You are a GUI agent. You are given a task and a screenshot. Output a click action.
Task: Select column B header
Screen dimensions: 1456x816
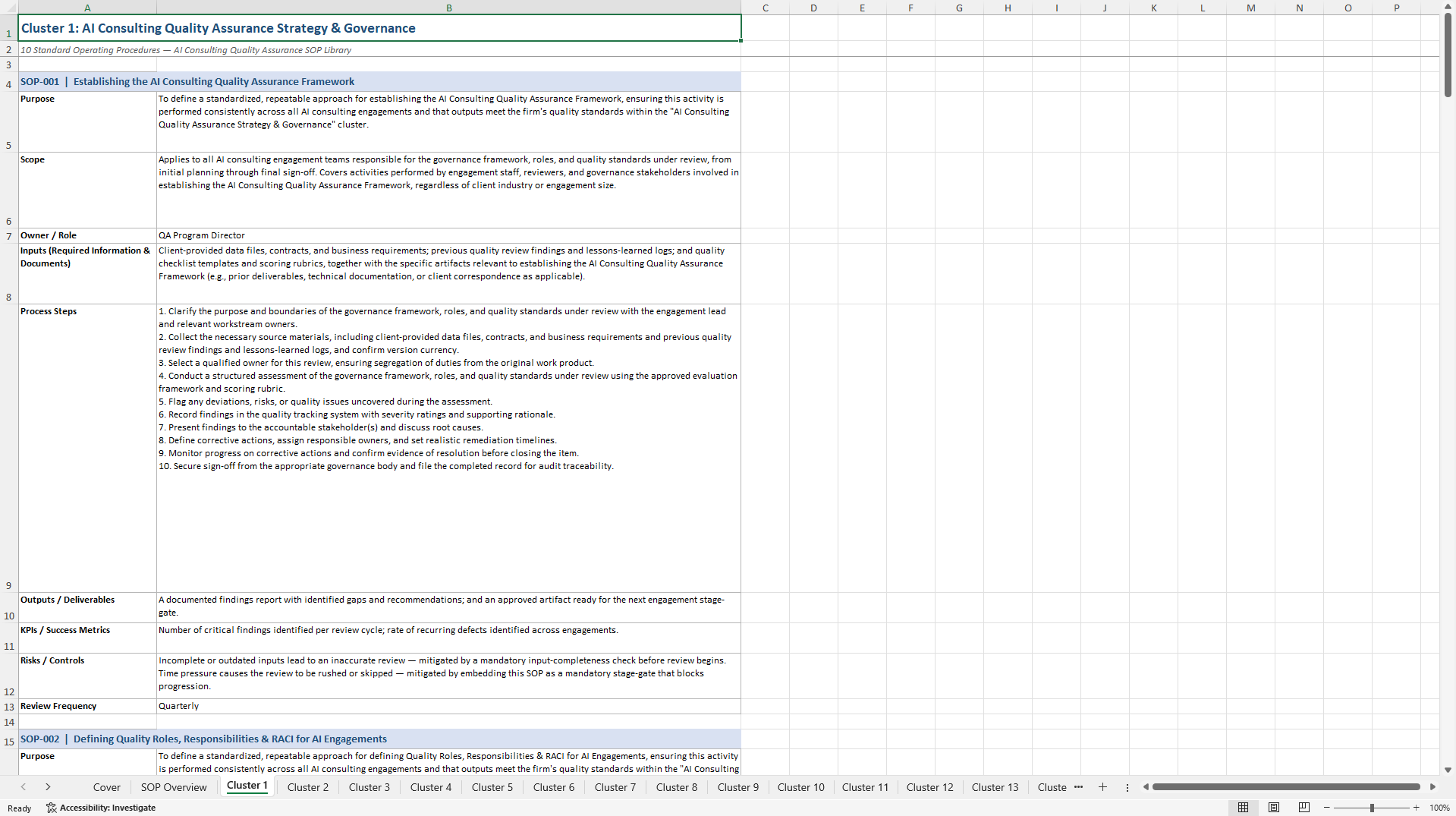(x=448, y=8)
